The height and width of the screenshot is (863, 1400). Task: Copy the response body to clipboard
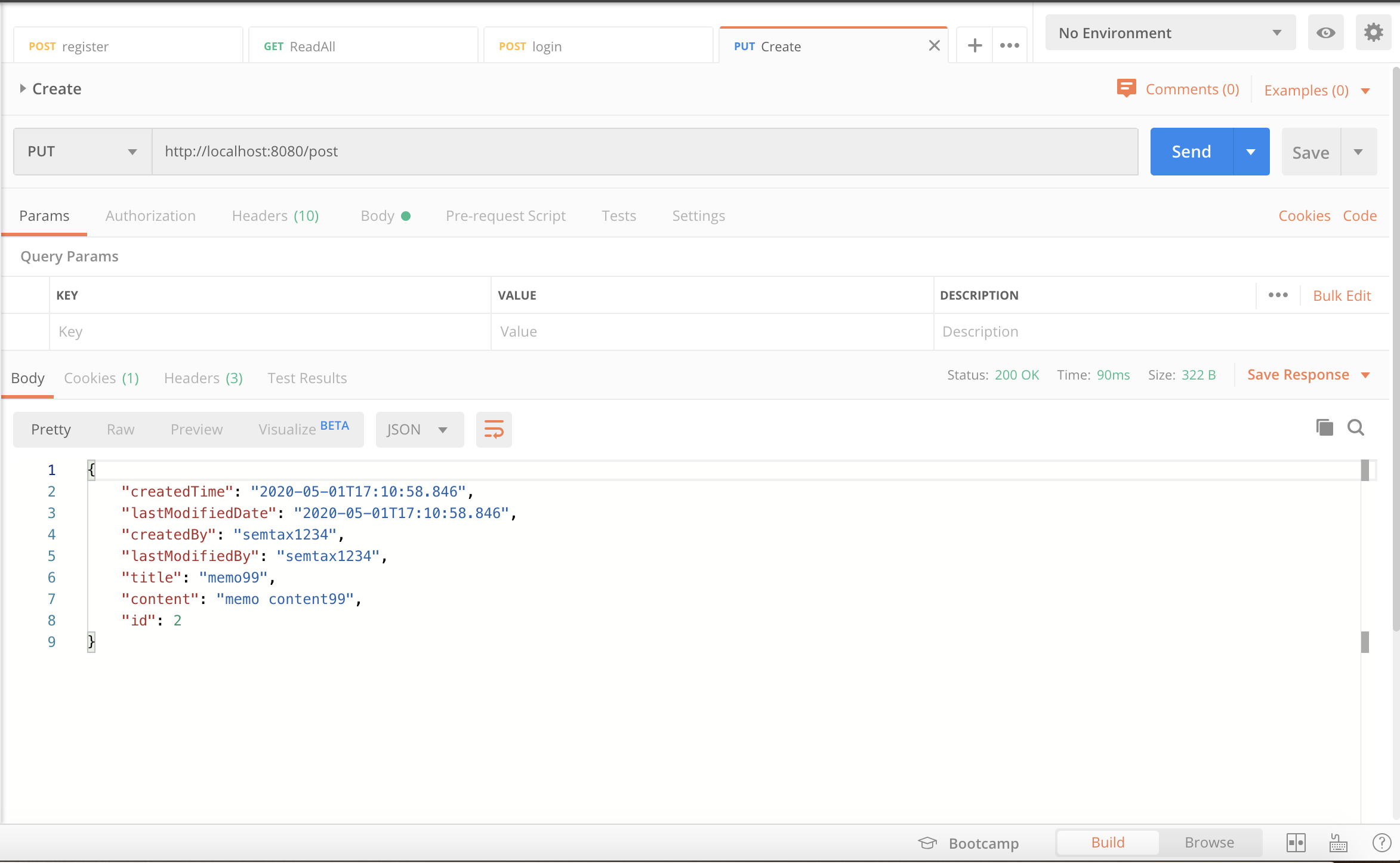click(x=1324, y=427)
